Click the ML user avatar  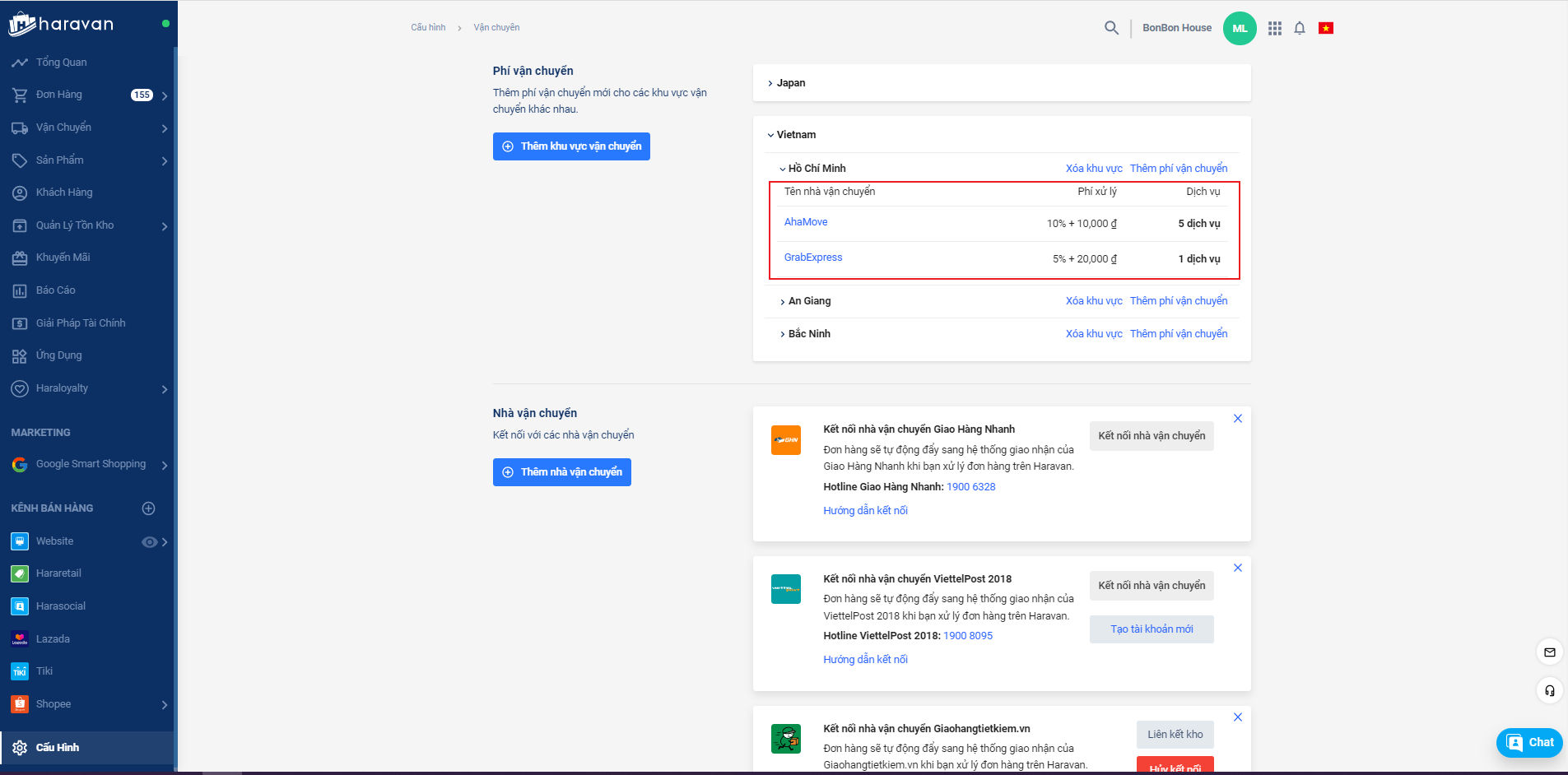(x=1240, y=28)
